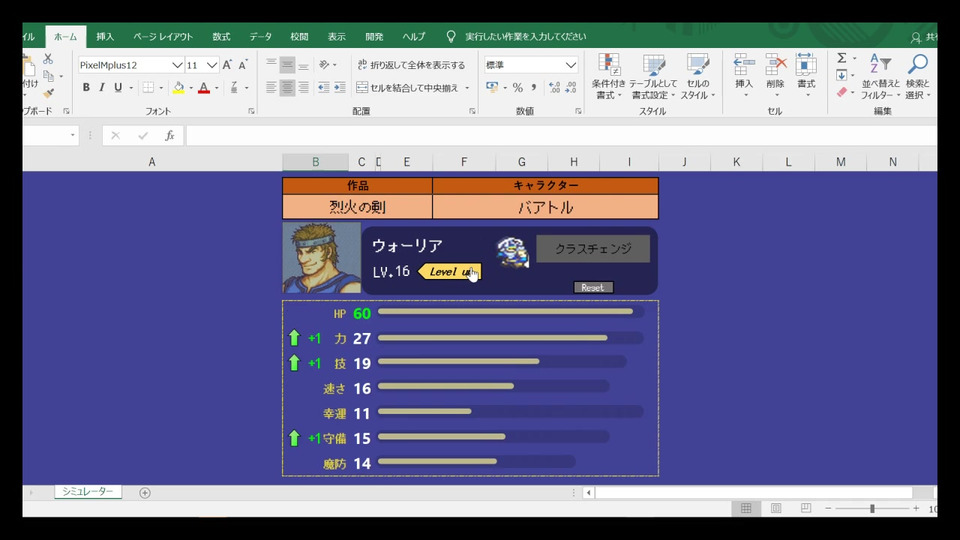The height and width of the screenshot is (540, 960).
Task: Click the phonetic guide icon
Action: click(234, 88)
